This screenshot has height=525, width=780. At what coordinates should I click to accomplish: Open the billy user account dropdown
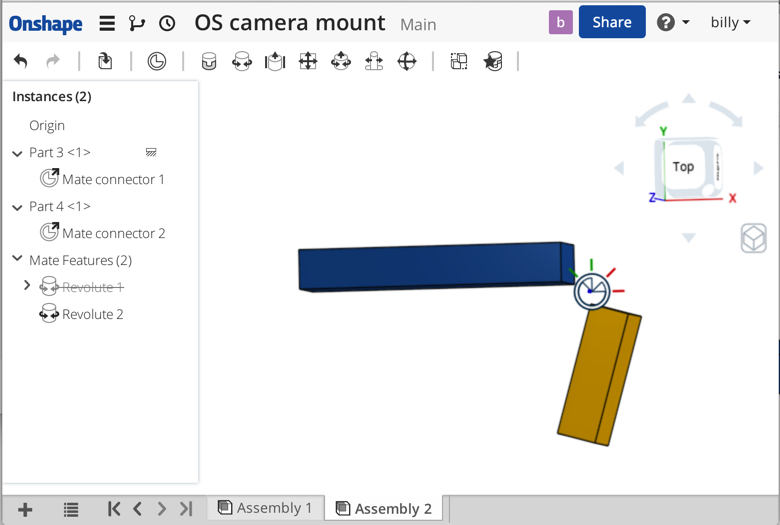click(730, 22)
